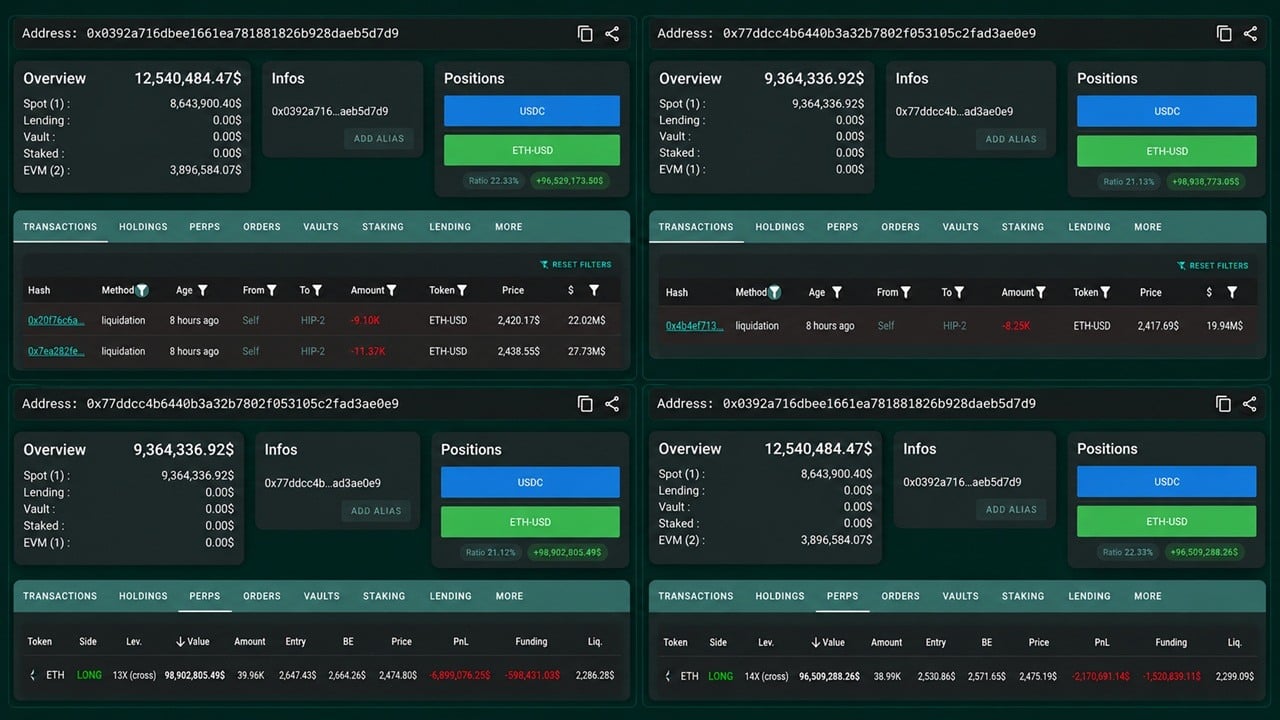Open Age filter in 0x0392 transactions table
The height and width of the screenshot is (720, 1280).
[203, 290]
